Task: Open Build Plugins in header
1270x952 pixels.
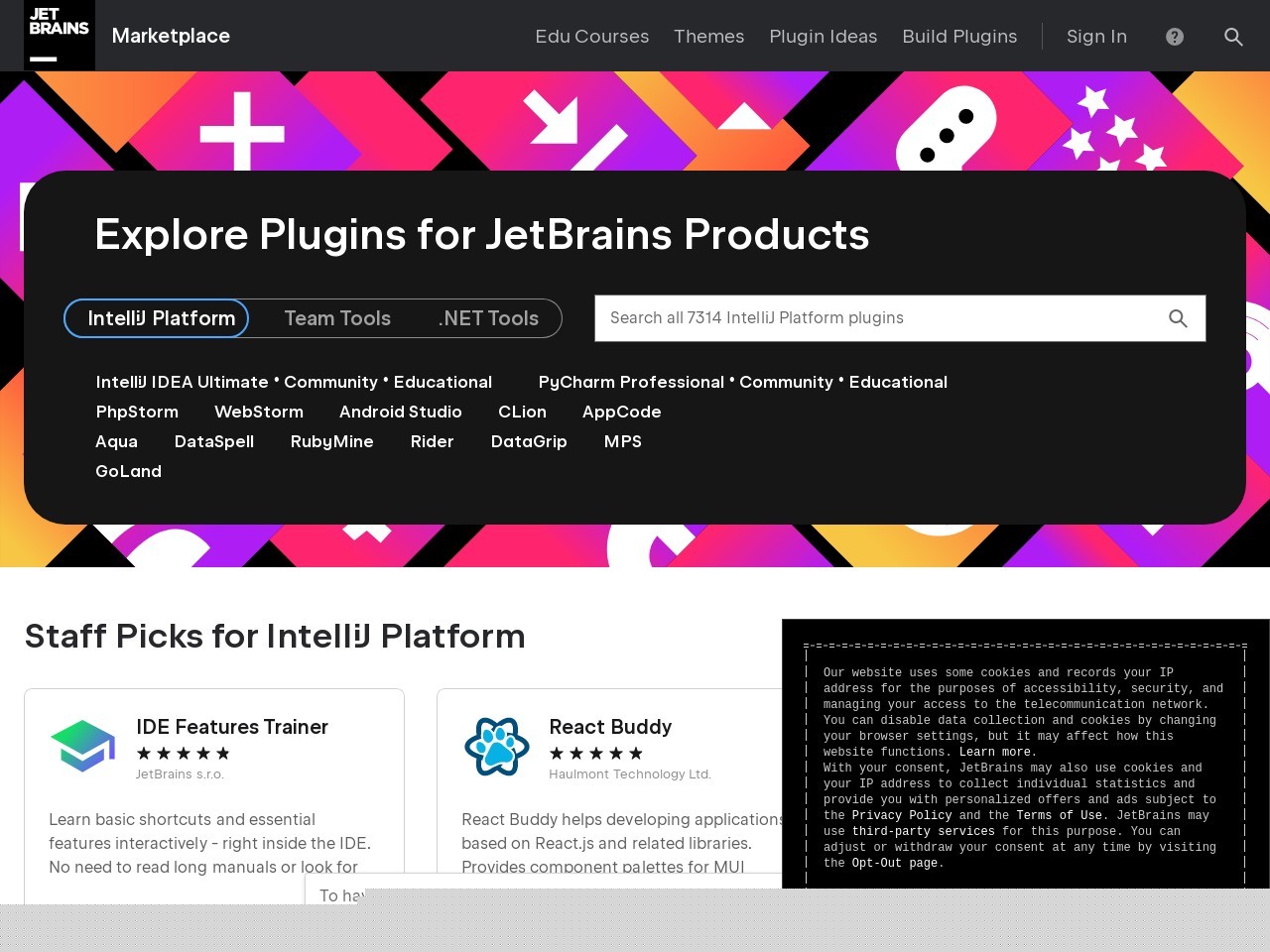Action: (x=959, y=37)
